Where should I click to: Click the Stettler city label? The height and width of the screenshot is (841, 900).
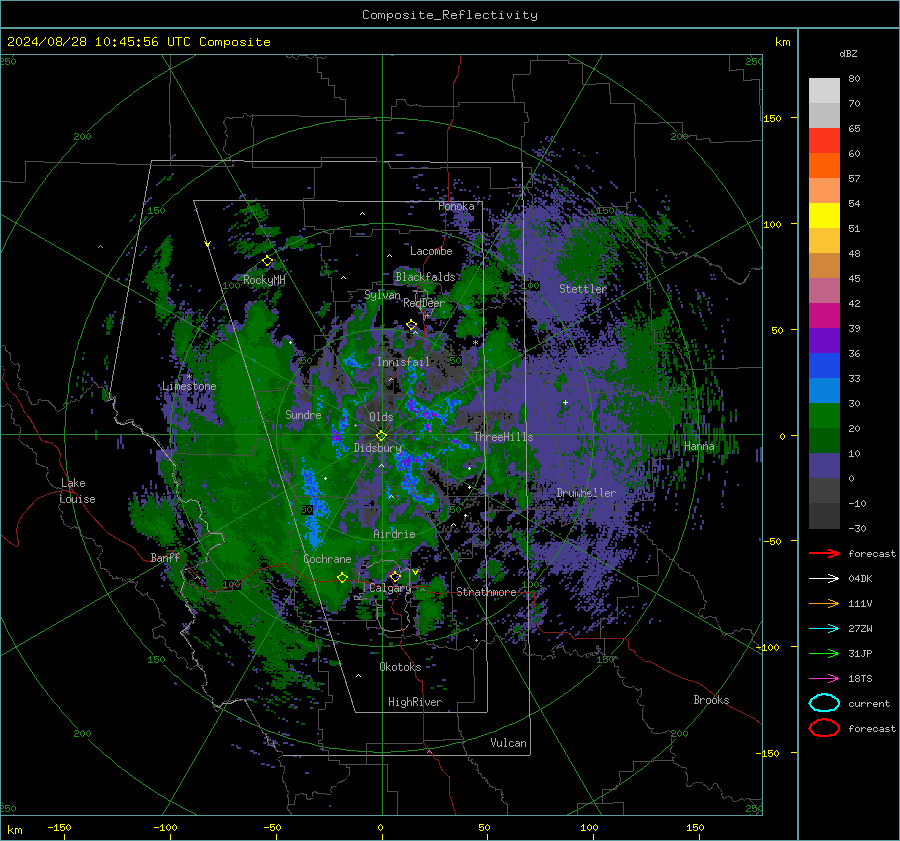[583, 289]
